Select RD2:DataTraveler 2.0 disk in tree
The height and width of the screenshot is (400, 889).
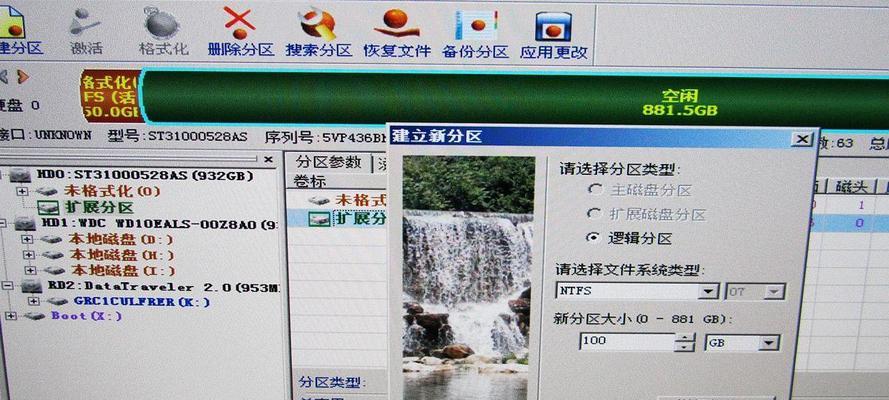click(x=149, y=287)
